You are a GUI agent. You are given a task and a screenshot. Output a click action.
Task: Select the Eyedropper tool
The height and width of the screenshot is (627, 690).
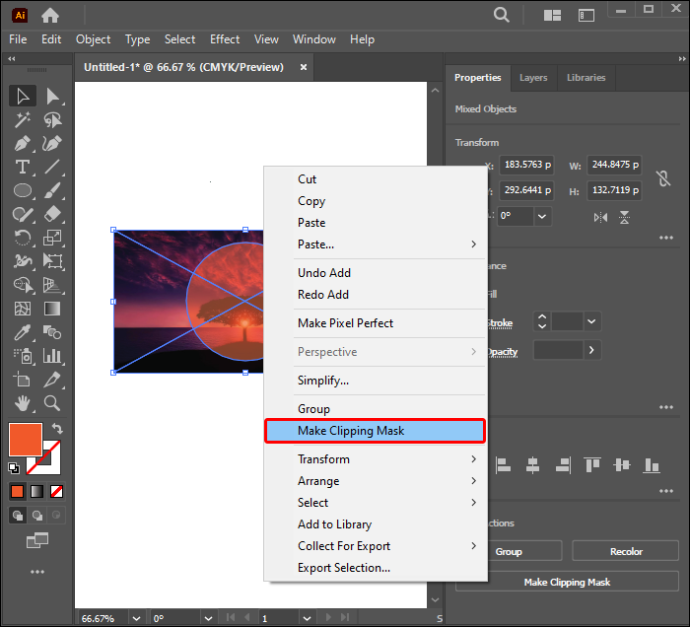point(22,332)
